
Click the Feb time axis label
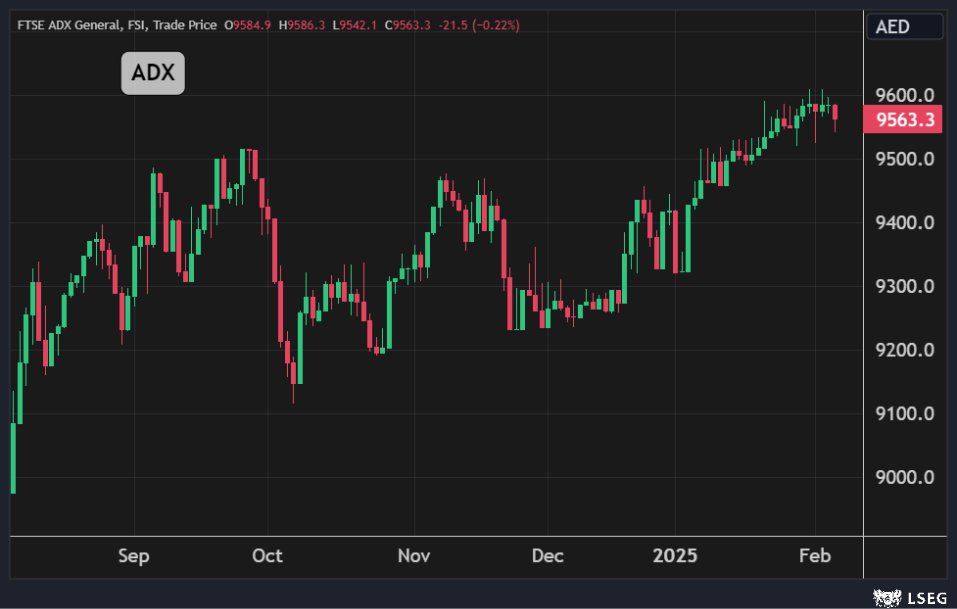point(815,556)
